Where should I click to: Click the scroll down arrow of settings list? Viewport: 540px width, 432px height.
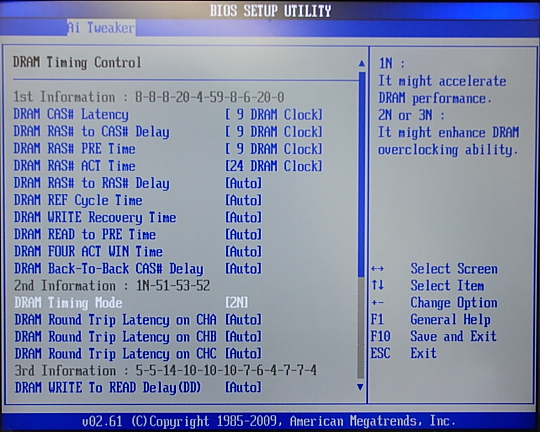[360, 387]
